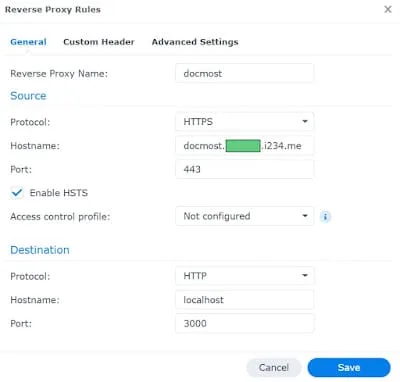Image resolution: width=400 pixels, height=382 pixels.
Task: Click the Source Protocol dropdown arrow
Action: point(305,122)
